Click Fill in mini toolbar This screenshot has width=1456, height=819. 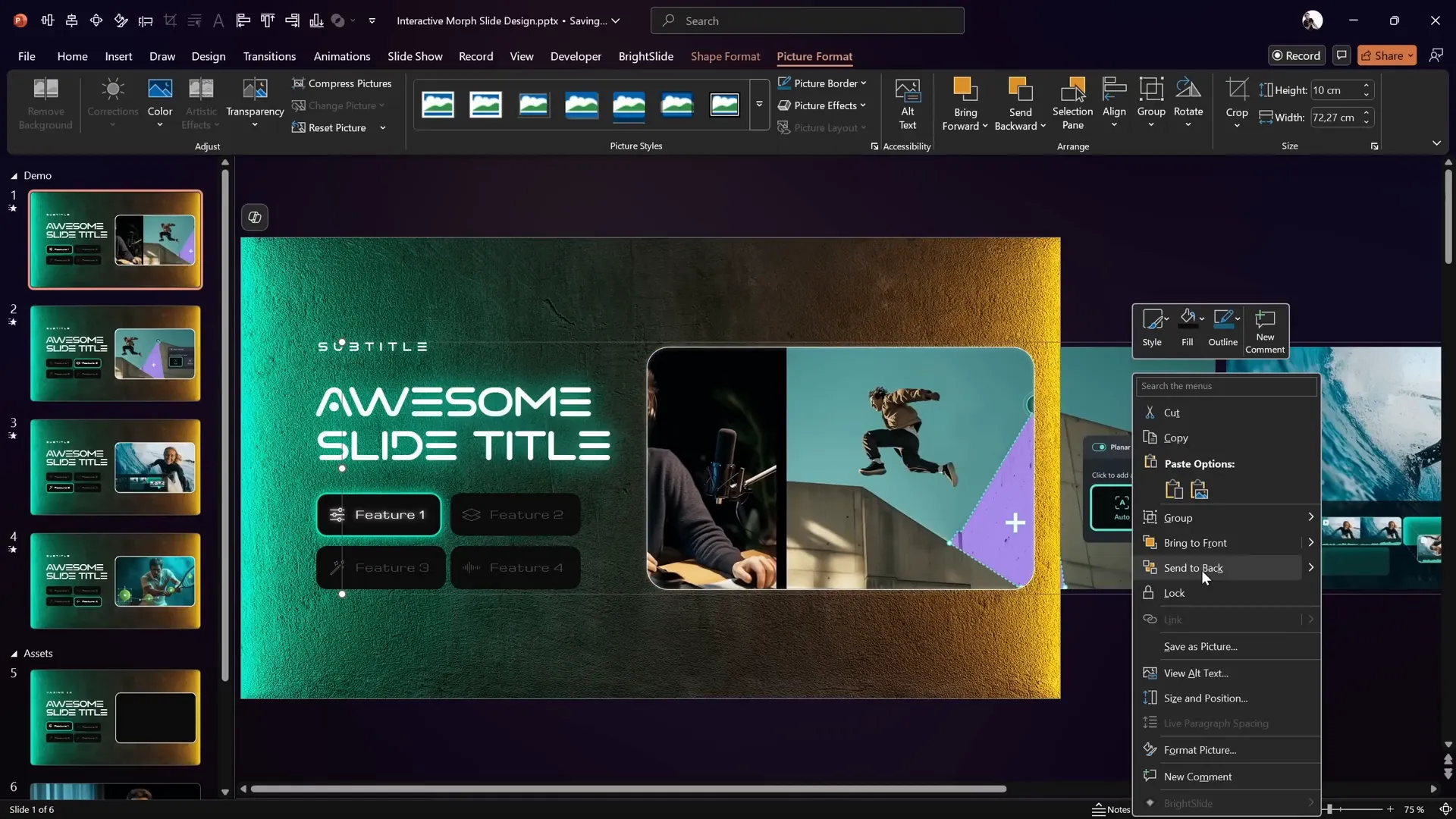click(x=1188, y=328)
